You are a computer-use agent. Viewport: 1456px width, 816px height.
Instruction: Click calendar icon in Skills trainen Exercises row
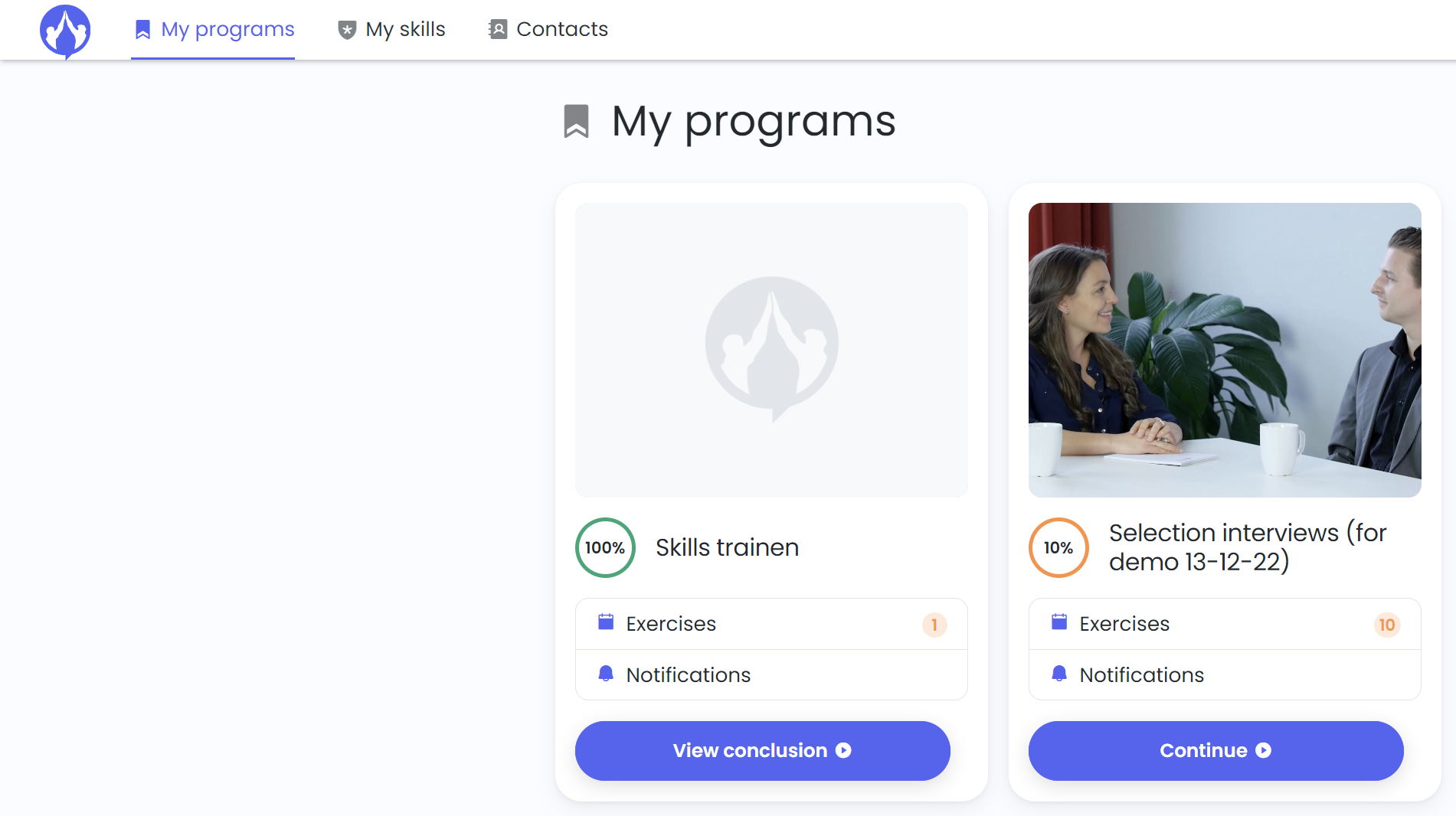point(606,622)
